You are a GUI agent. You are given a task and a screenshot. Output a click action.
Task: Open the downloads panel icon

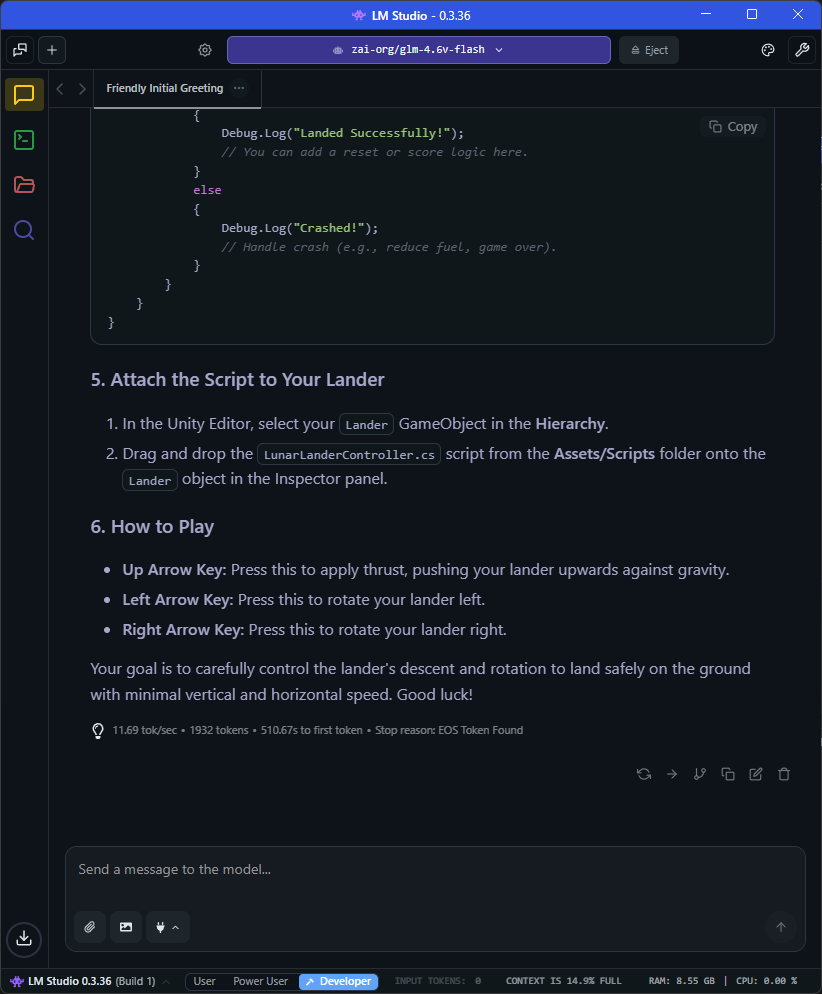(24, 939)
